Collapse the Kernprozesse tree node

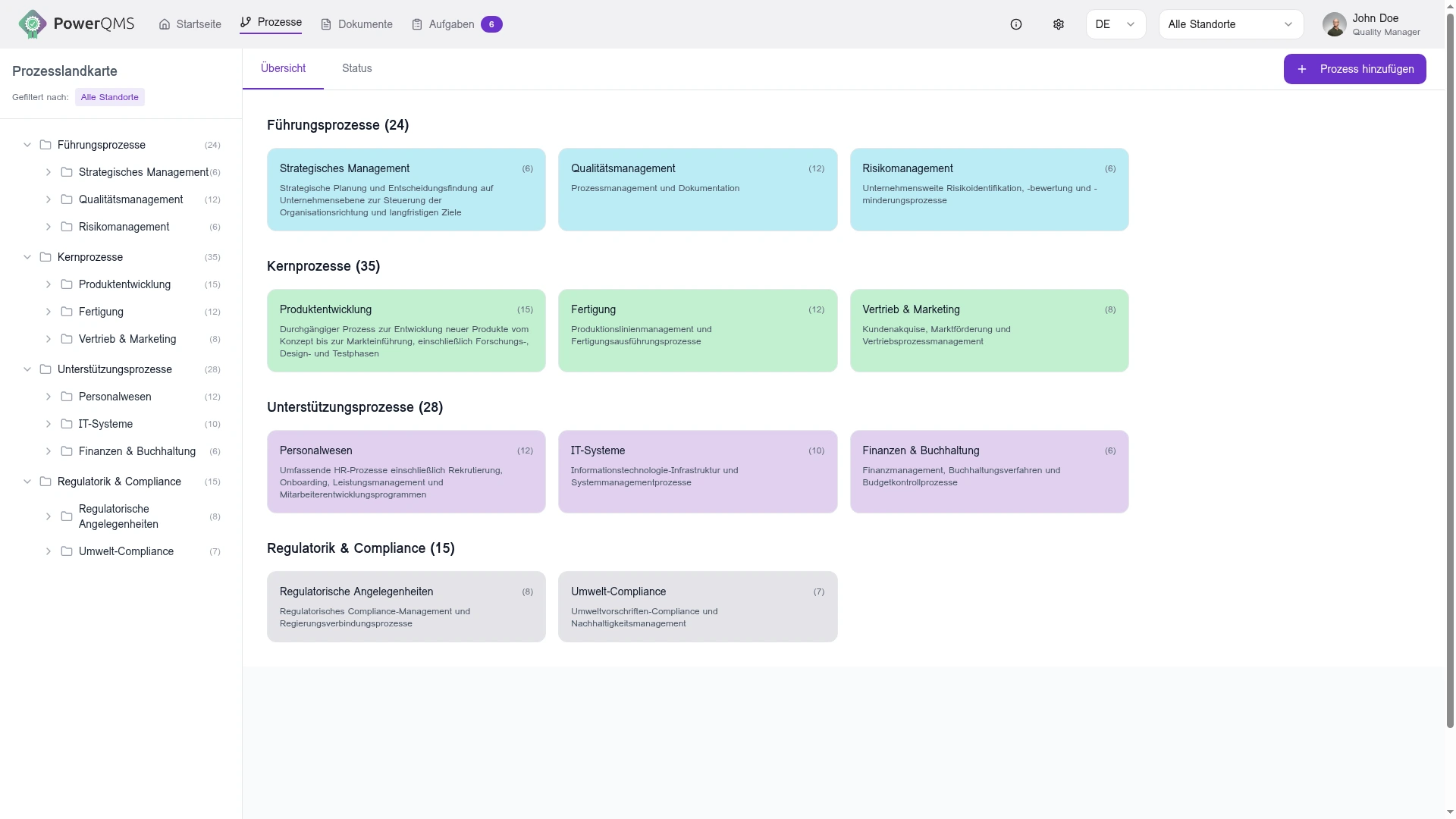[x=27, y=257]
